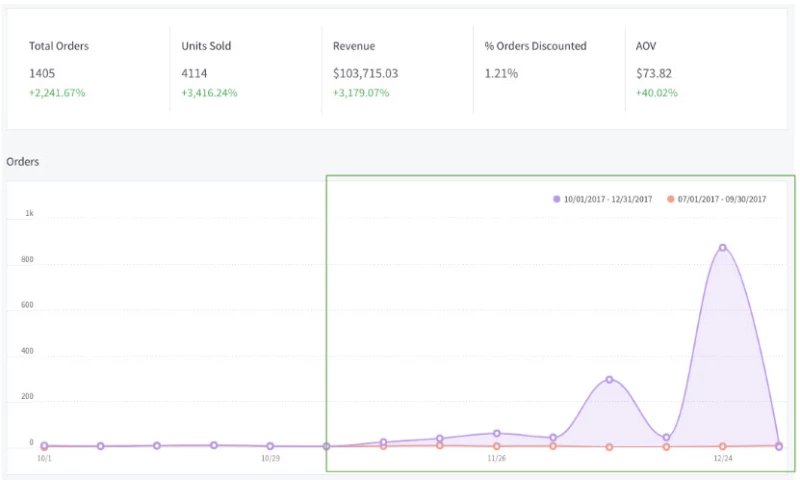The height and width of the screenshot is (480, 800).
Task: Click the orange legend dot for 07/01/2017 - 09/30/2017
Action: click(670, 199)
